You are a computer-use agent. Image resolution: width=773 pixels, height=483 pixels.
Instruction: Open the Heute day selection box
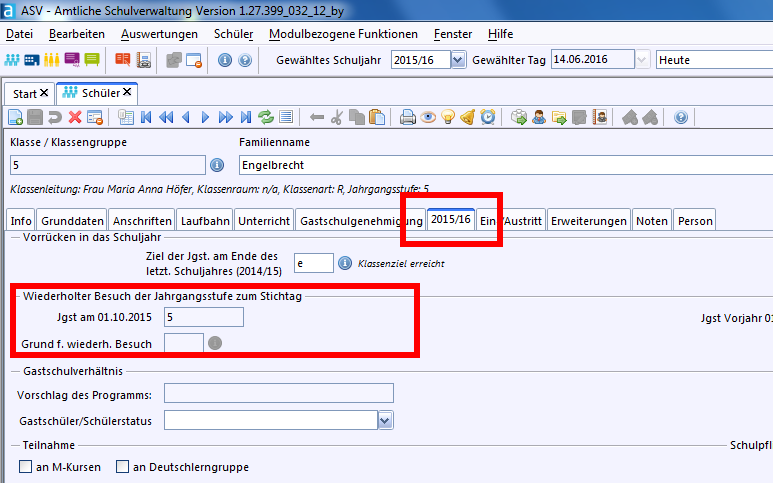tap(714, 60)
